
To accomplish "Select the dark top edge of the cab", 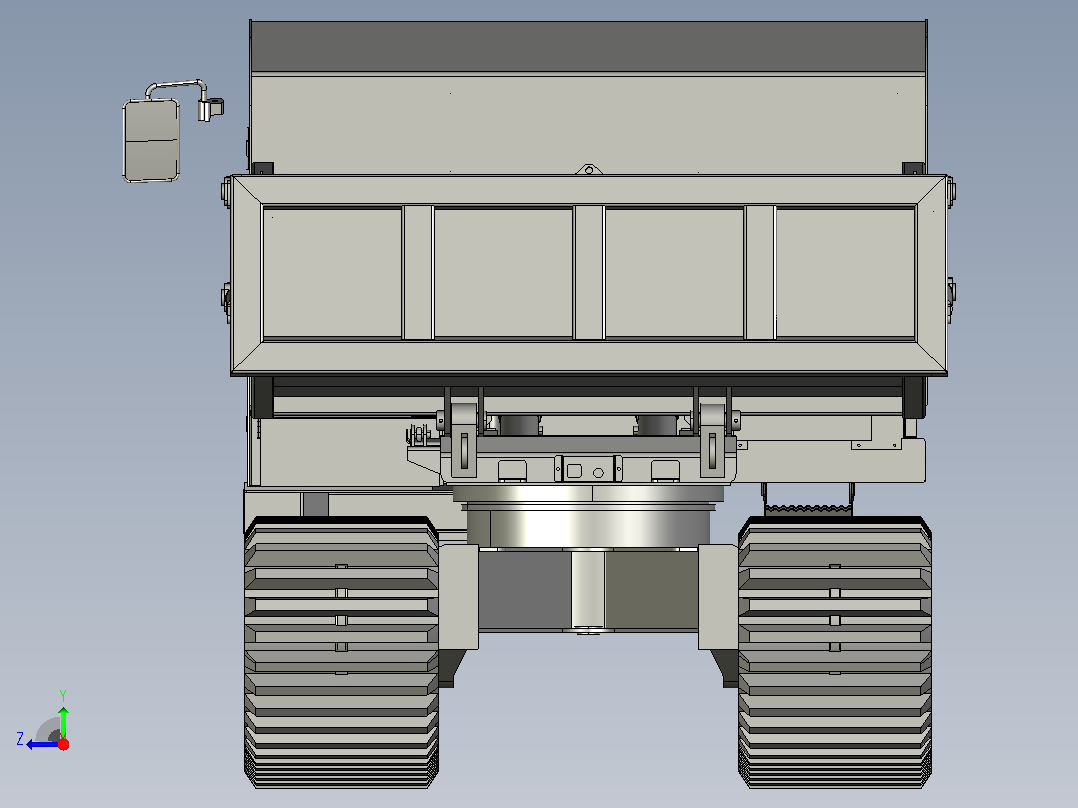I will pos(588,46).
